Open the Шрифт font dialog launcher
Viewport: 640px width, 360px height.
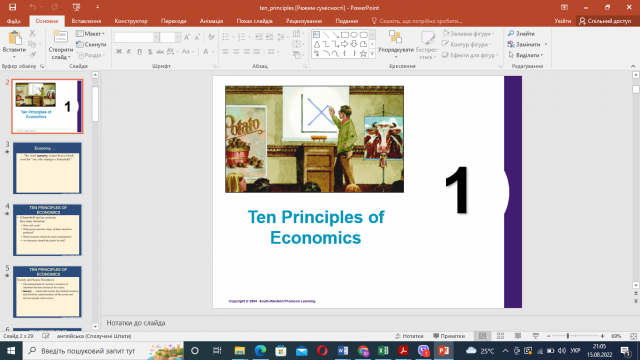pyautogui.click(x=215, y=66)
